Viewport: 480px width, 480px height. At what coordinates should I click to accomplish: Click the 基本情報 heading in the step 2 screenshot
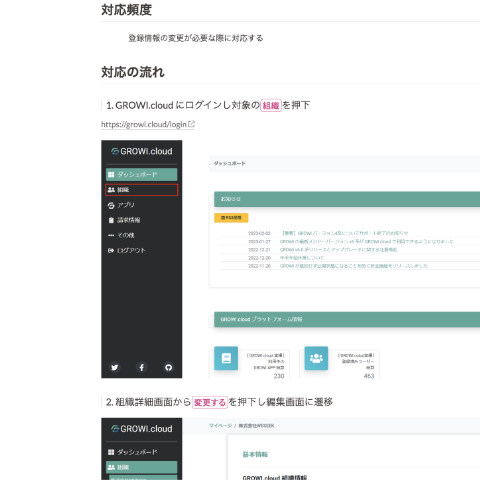tap(255, 454)
